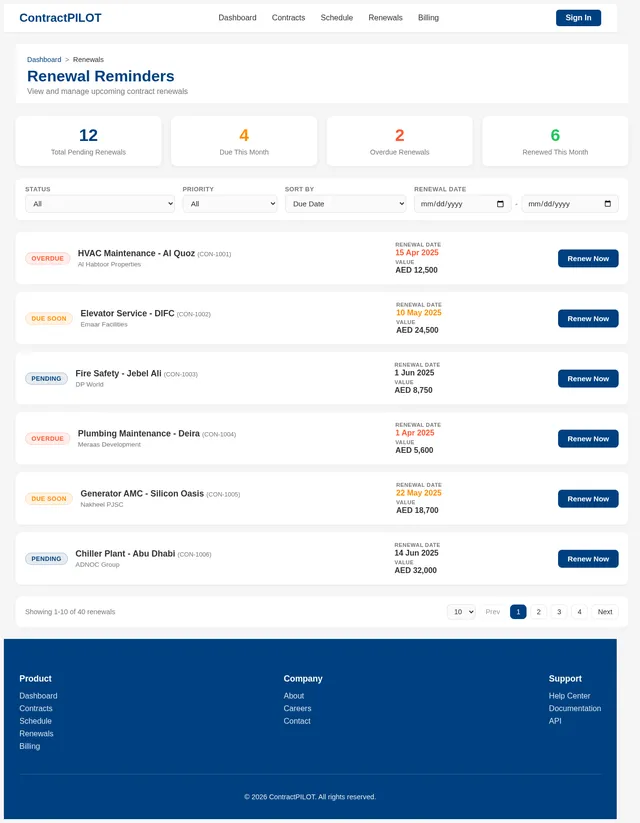Open Contracts link in footer
640x823 pixels.
point(36,708)
